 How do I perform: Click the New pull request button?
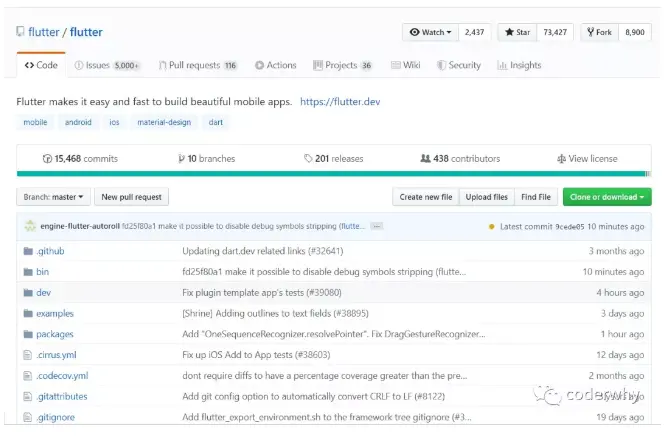click(131, 197)
